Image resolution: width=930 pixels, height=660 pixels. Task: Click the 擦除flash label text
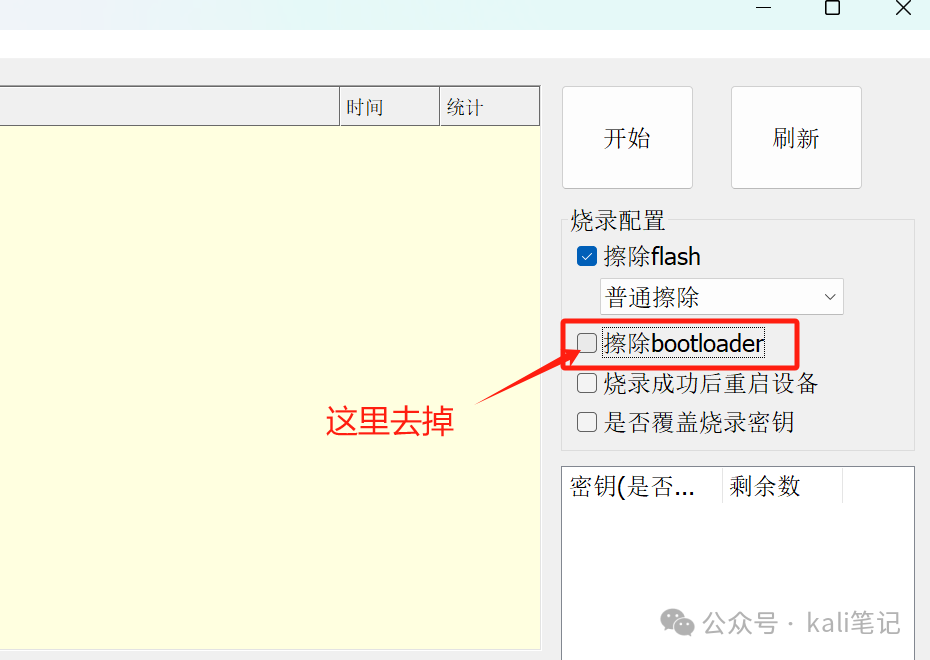pos(652,257)
